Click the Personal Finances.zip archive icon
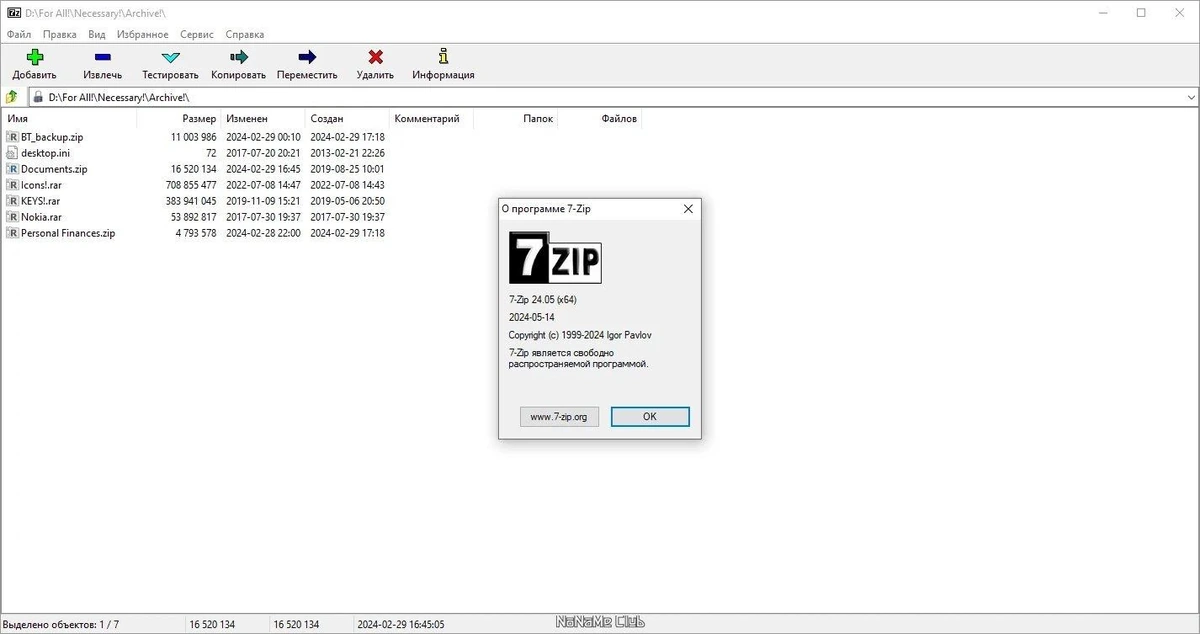 click(13, 233)
